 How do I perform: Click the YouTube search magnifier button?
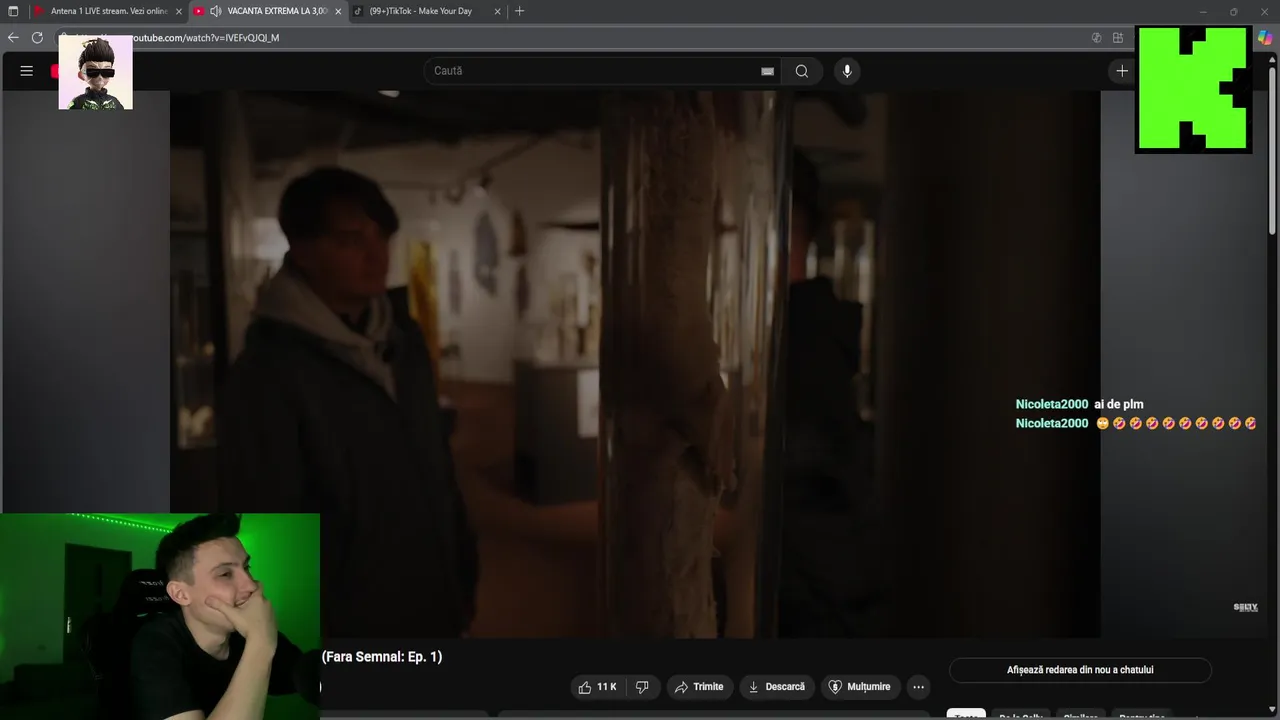pyautogui.click(x=802, y=71)
